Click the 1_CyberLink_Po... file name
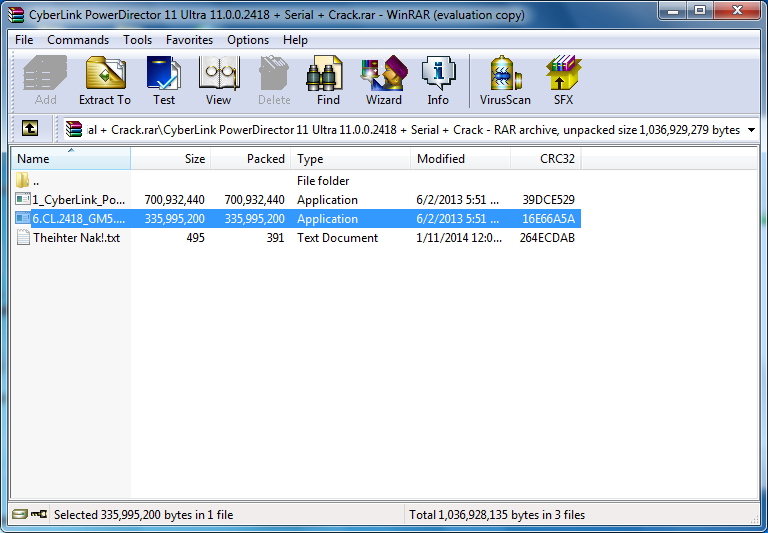768x533 pixels. click(79, 199)
